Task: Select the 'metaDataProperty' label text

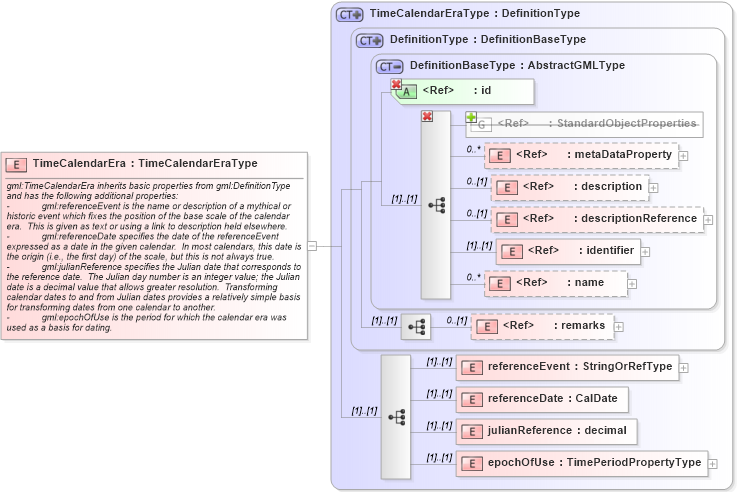Action: pos(623,155)
